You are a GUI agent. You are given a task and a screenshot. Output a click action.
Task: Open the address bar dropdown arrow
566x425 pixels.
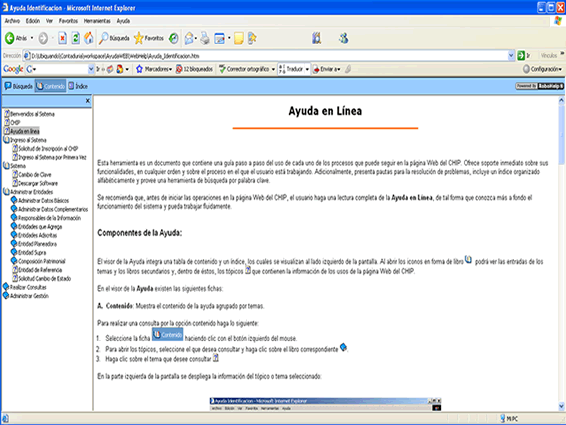point(511,56)
